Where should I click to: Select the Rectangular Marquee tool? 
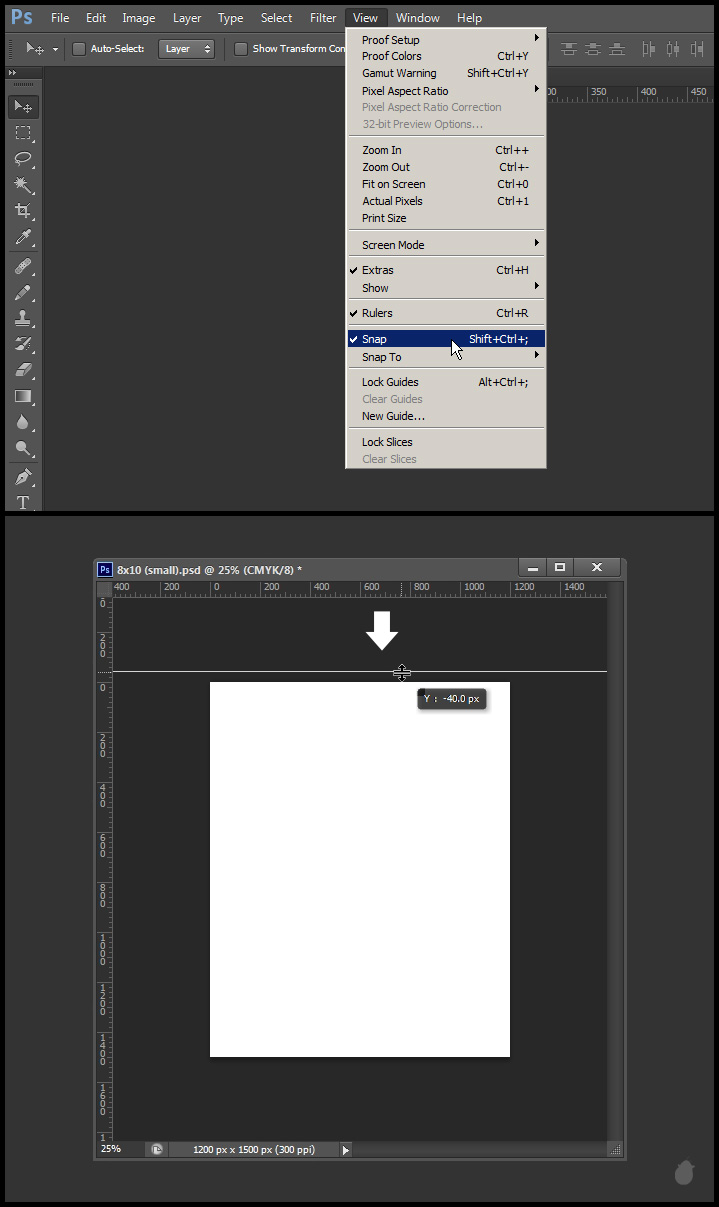(x=23, y=133)
